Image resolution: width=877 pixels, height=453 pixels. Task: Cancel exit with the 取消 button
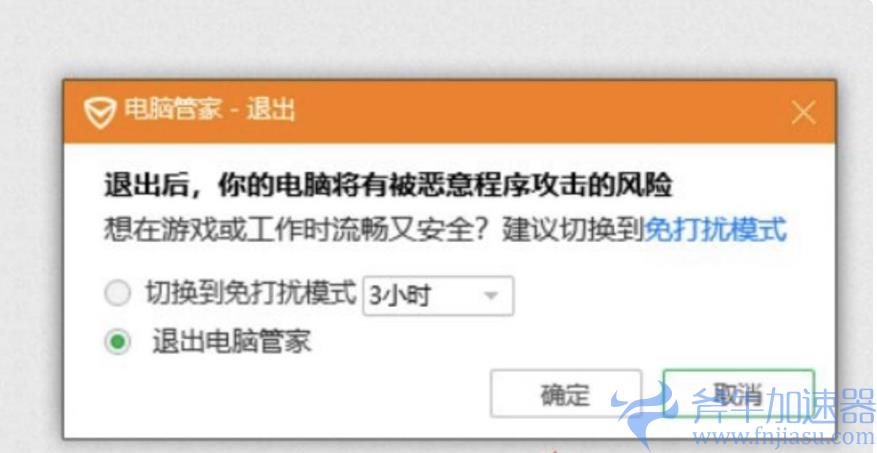738,394
